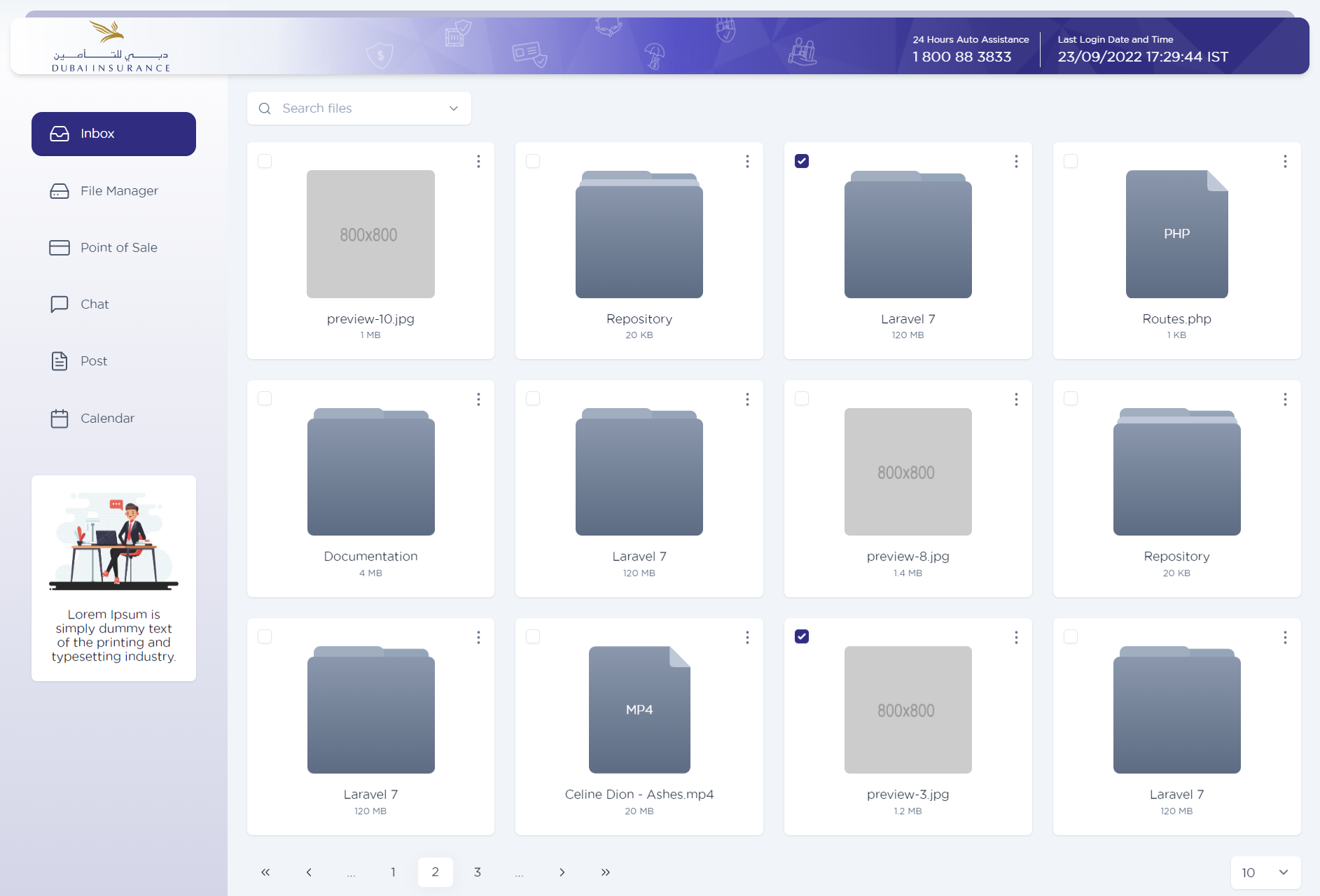The height and width of the screenshot is (896, 1320).
Task: Go to page 3 in pagination
Action: click(478, 872)
